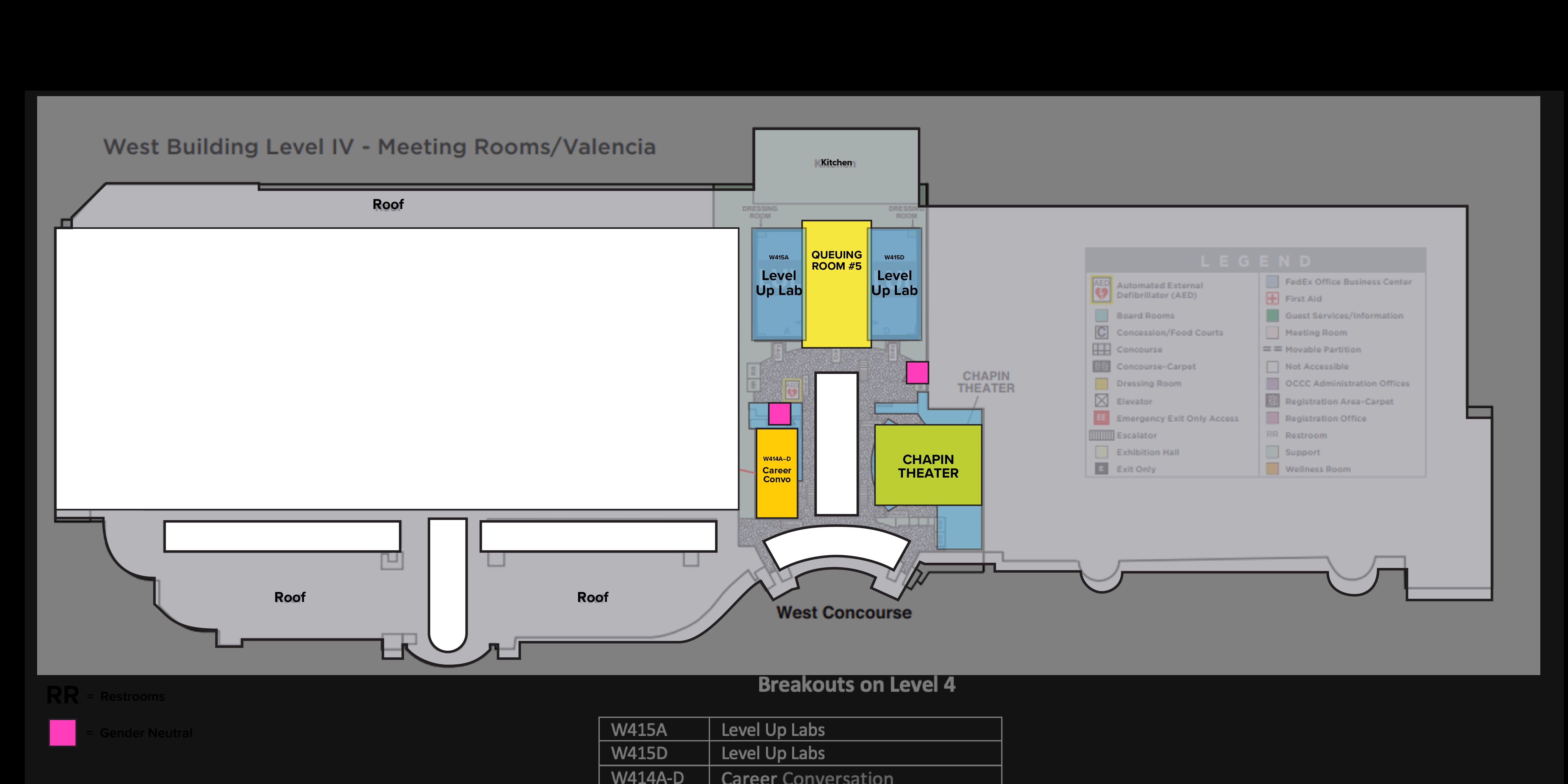Click the Exit Only E icon
This screenshot has width=1568, height=784.
[x=1101, y=469]
